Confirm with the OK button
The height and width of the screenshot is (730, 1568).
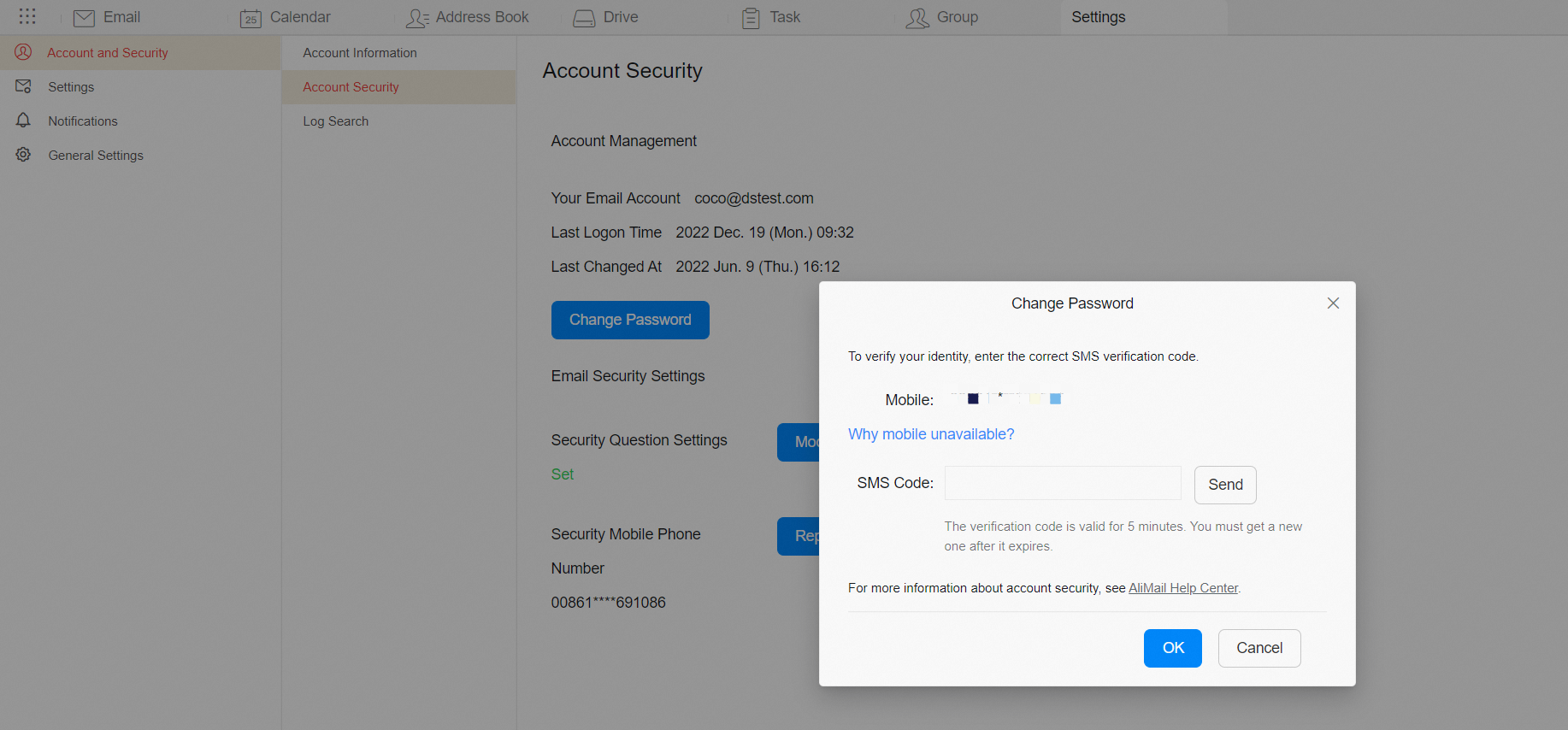[x=1172, y=648]
